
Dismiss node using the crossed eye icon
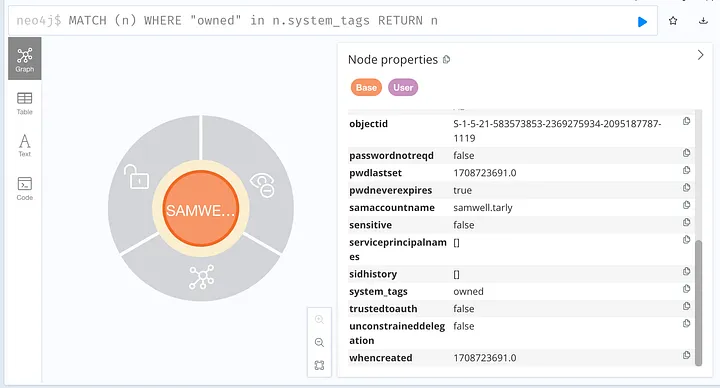click(262, 186)
